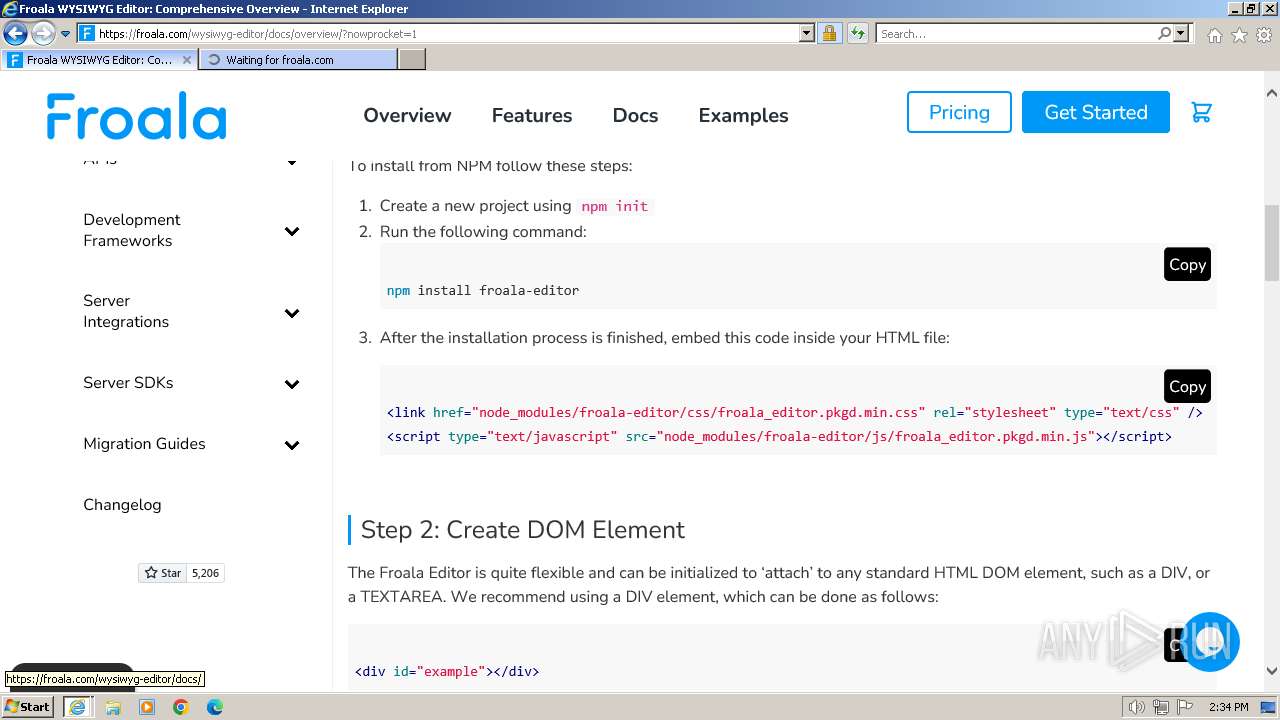
Task: Click 'npm install froala-editor' code line
Action: pos(483,291)
